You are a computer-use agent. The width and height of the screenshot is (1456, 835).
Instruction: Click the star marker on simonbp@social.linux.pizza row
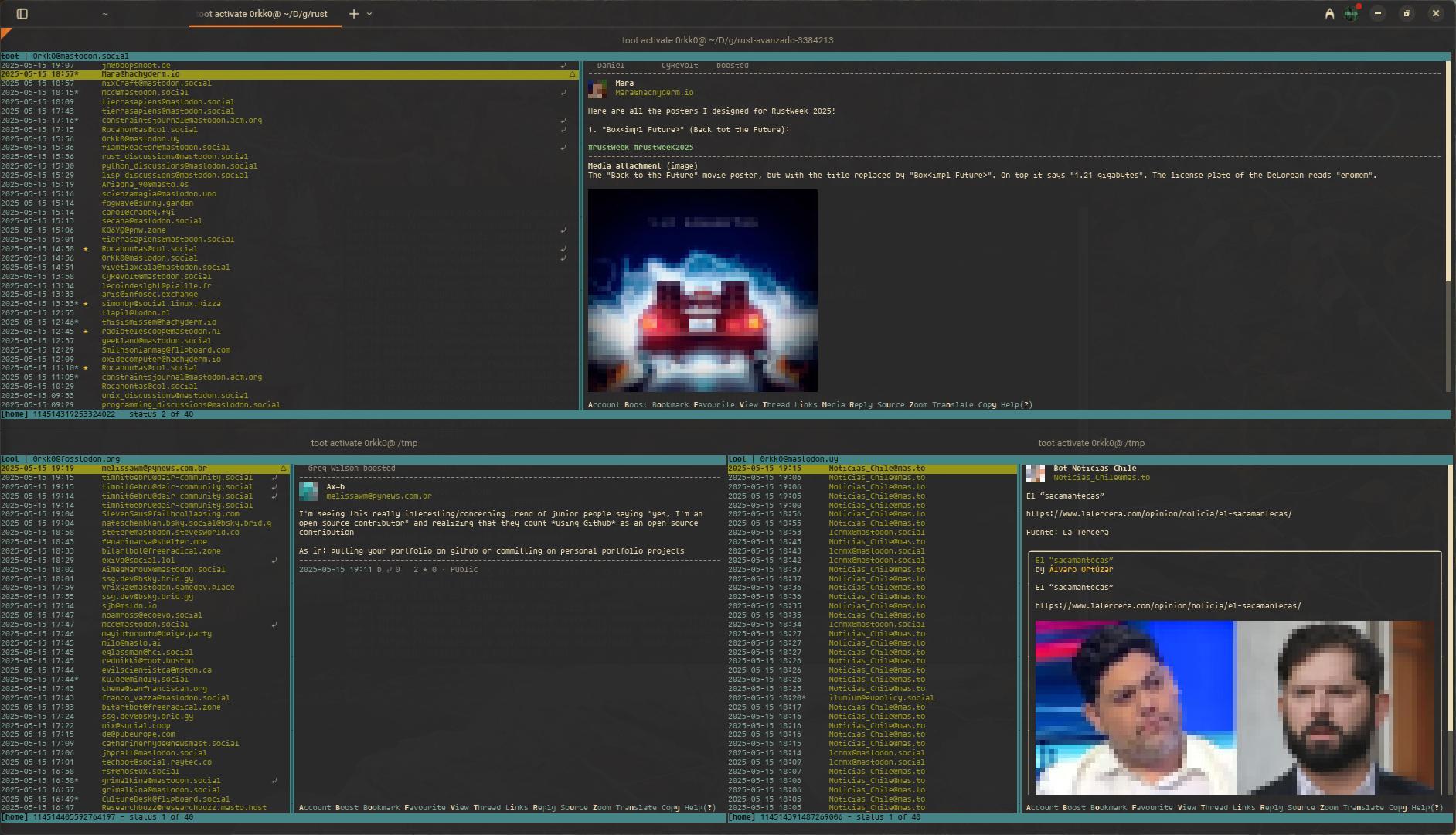[86, 304]
